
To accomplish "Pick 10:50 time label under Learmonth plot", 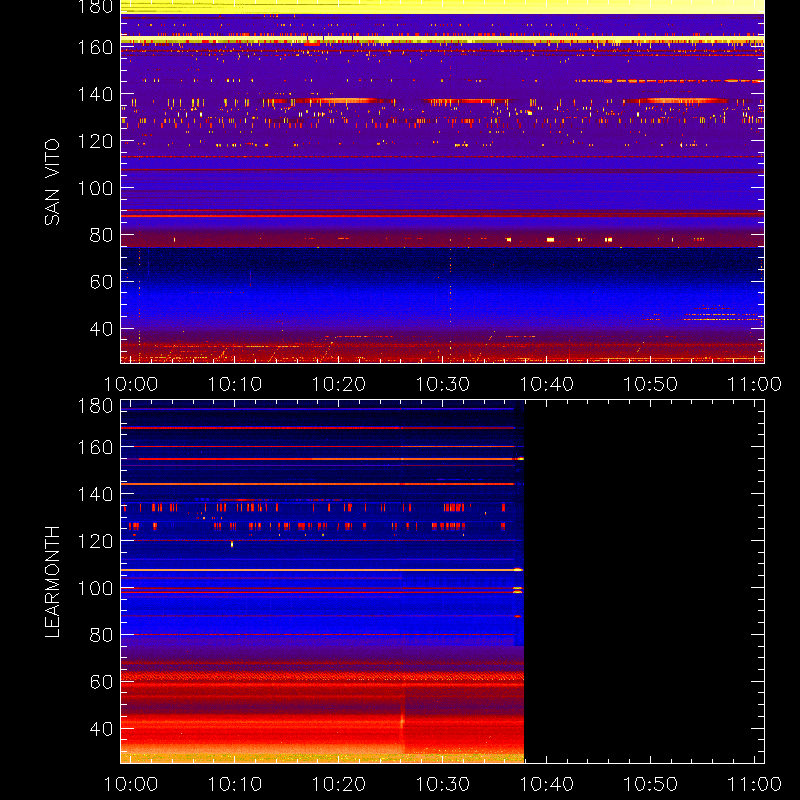I will pos(651,784).
